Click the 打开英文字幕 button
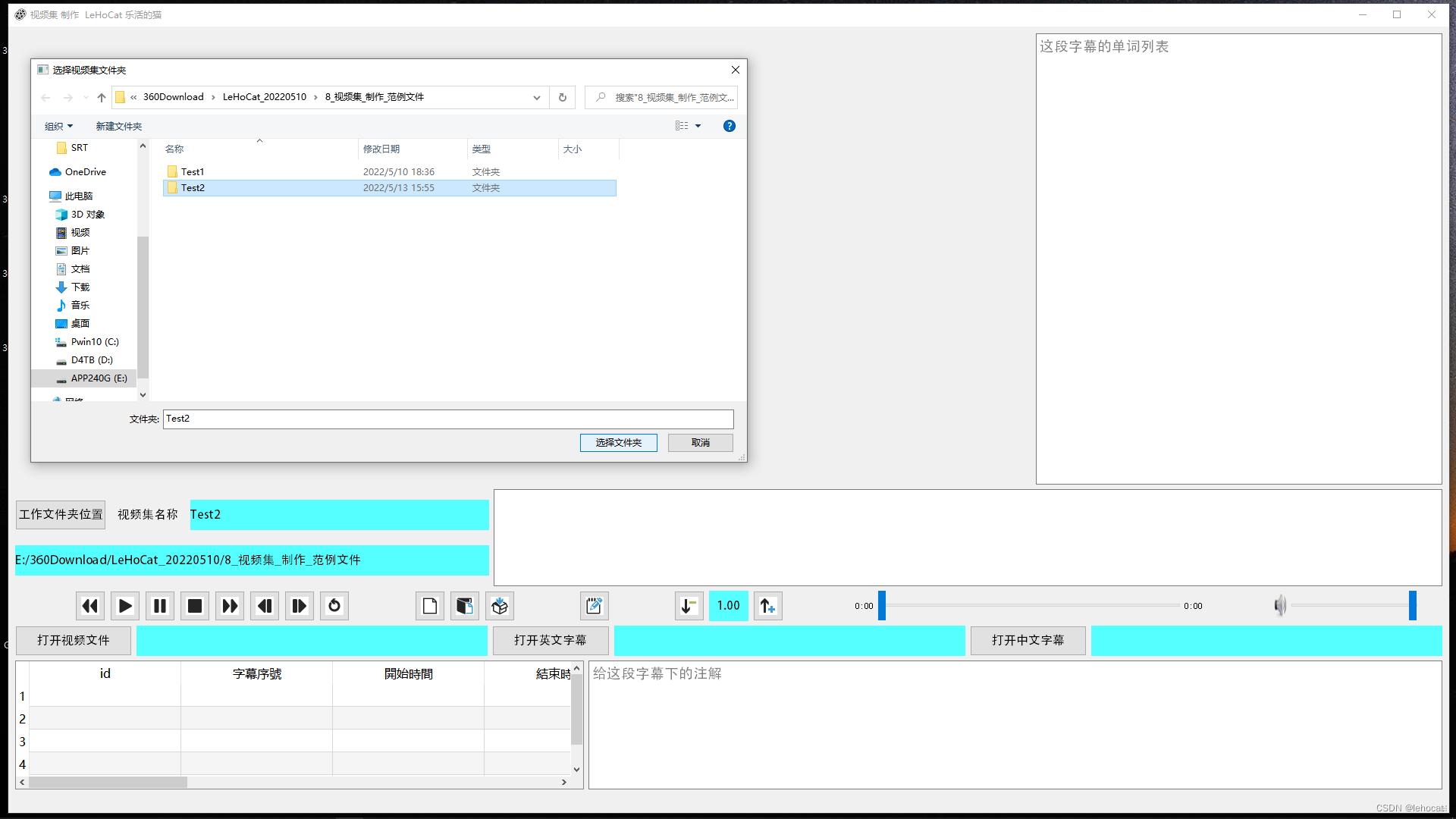This screenshot has height=819, width=1456. tap(551, 641)
